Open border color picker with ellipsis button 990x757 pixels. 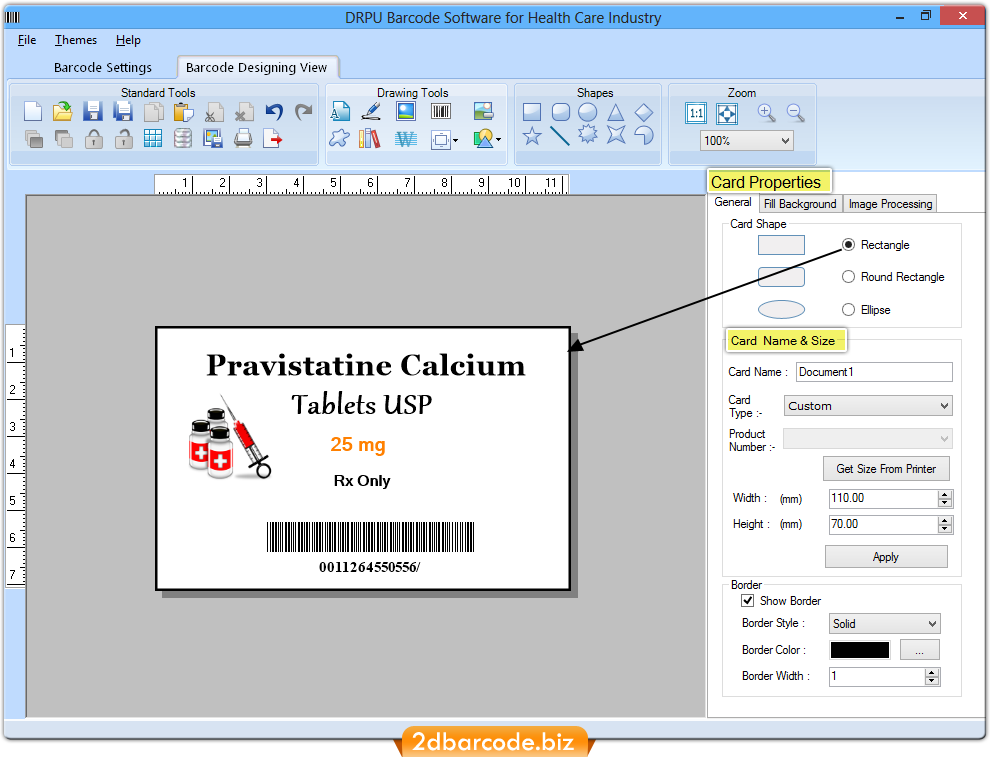919,650
